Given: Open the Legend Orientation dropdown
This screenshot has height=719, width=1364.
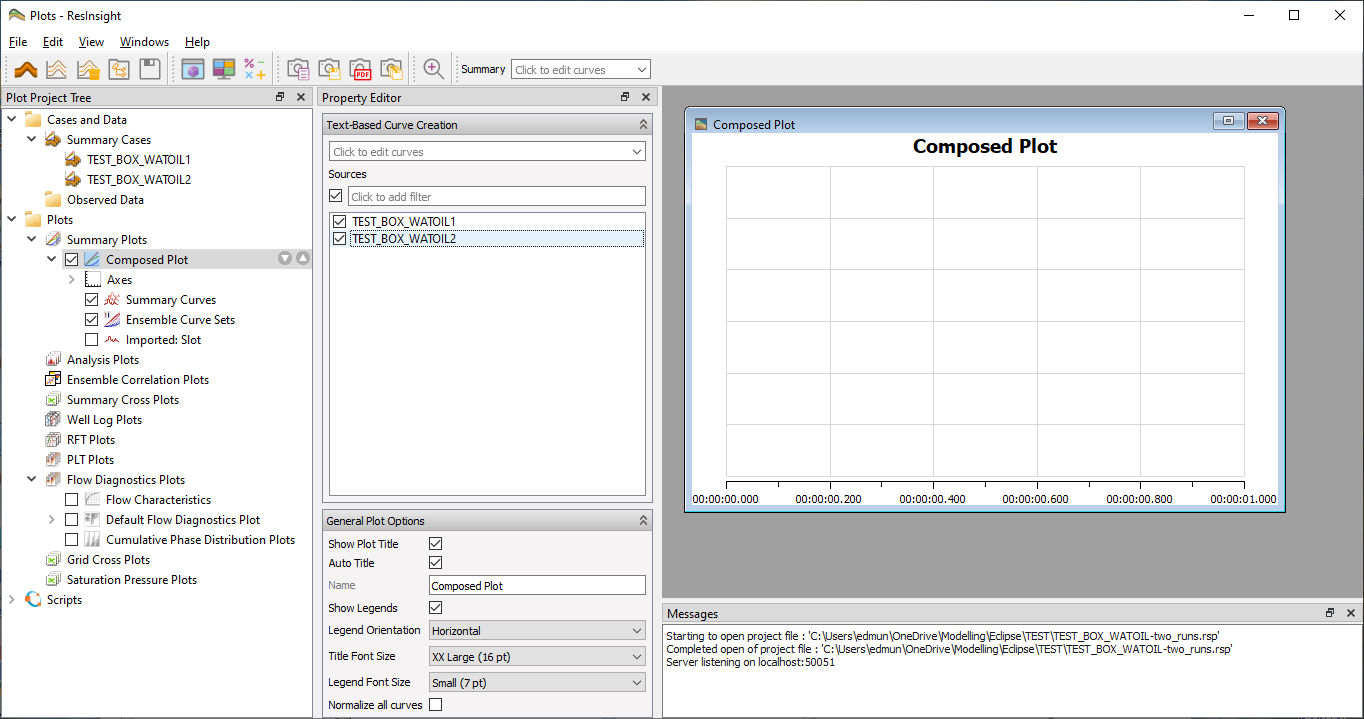Looking at the screenshot, I should point(537,631).
